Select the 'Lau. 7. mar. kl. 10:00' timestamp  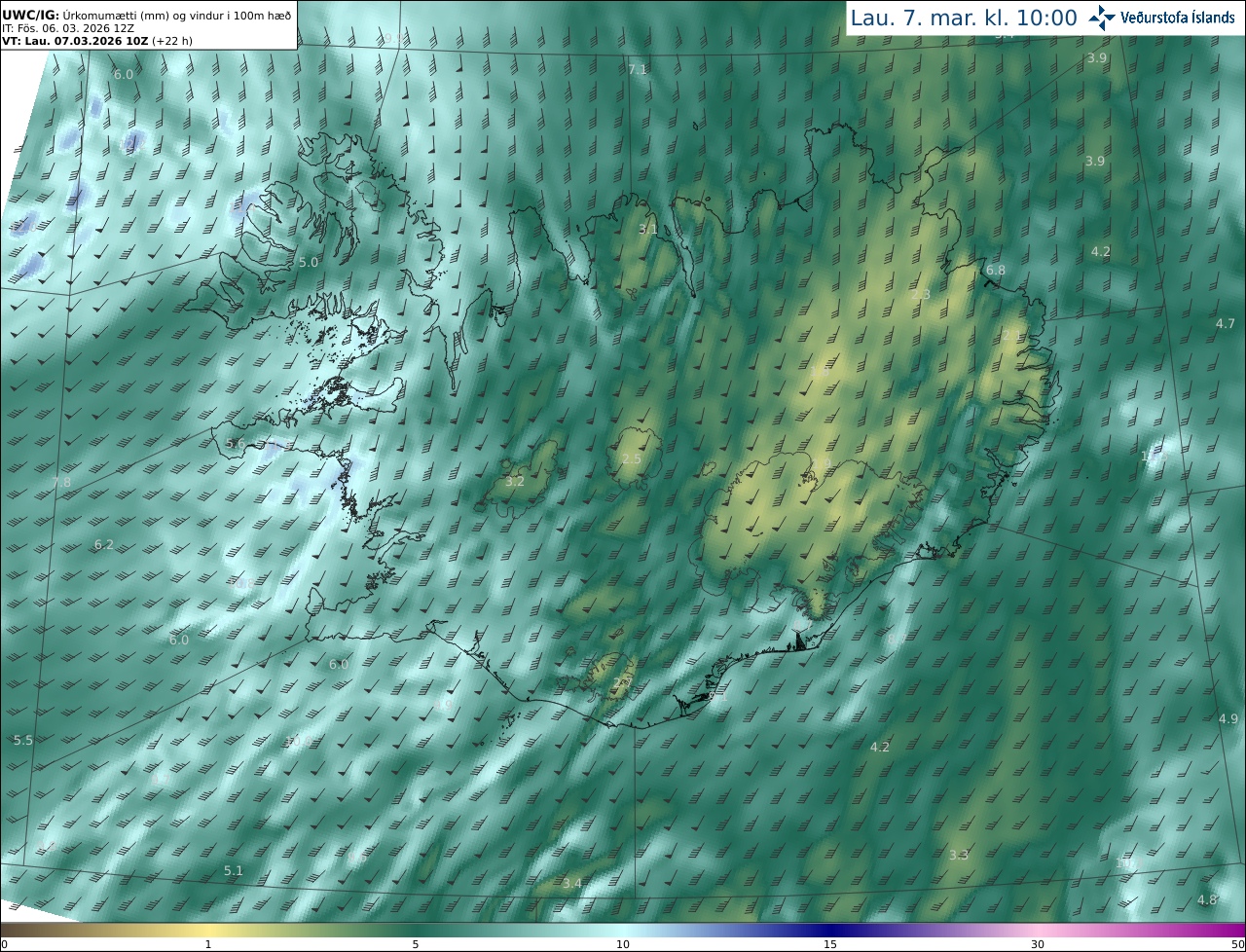pyautogui.click(x=964, y=18)
